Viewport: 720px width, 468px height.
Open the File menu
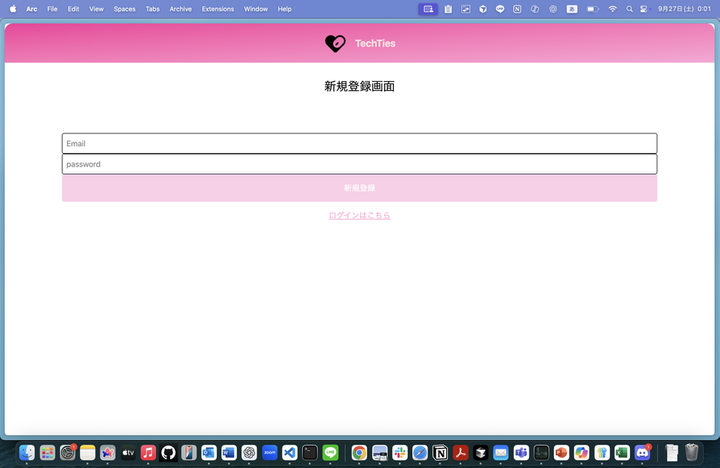pyautogui.click(x=52, y=9)
